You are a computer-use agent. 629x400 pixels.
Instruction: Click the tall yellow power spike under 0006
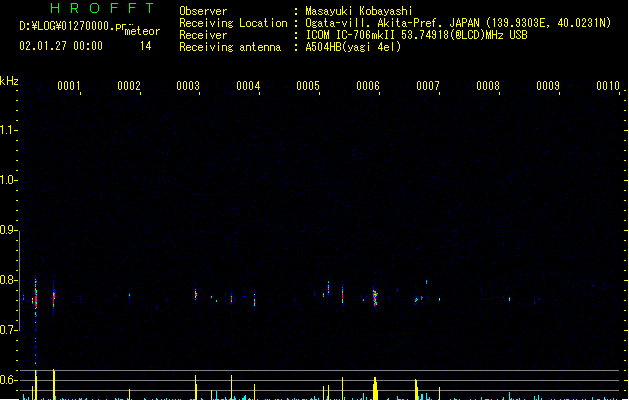click(x=375, y=388)
